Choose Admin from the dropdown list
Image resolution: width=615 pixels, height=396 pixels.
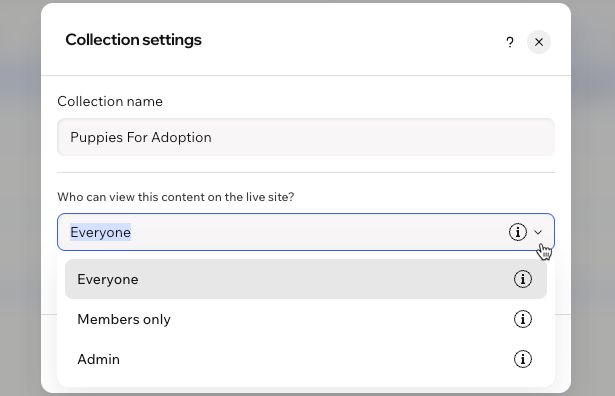click(x=306, y=359)
